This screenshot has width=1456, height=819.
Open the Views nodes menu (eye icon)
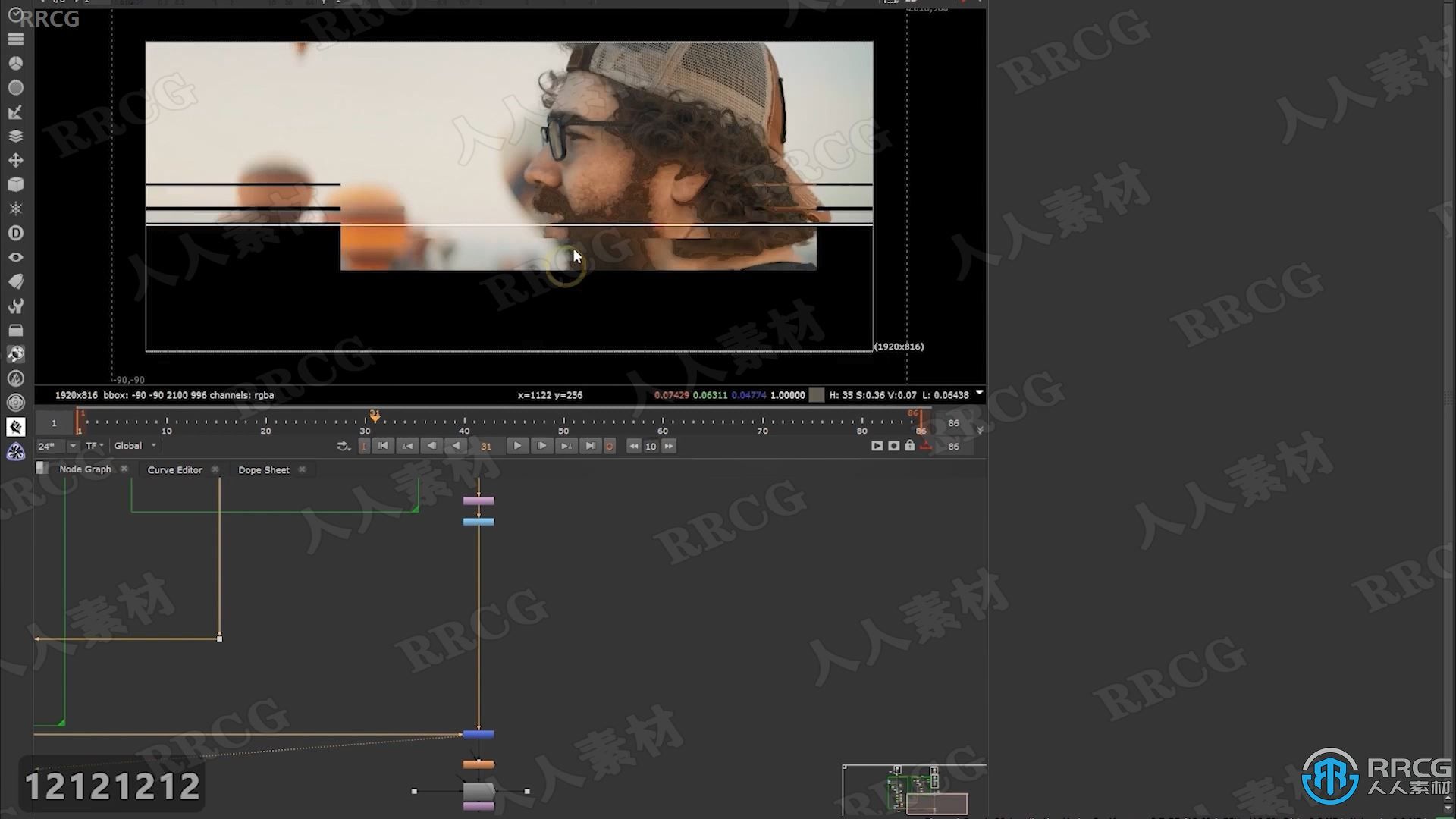click(x=15, y=257)
